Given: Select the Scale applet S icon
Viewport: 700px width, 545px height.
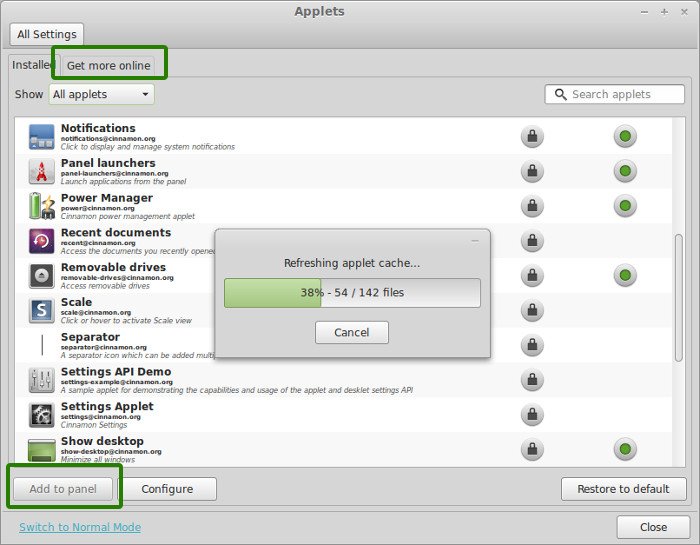Looking at the screenshot, I should pos(42,310).
